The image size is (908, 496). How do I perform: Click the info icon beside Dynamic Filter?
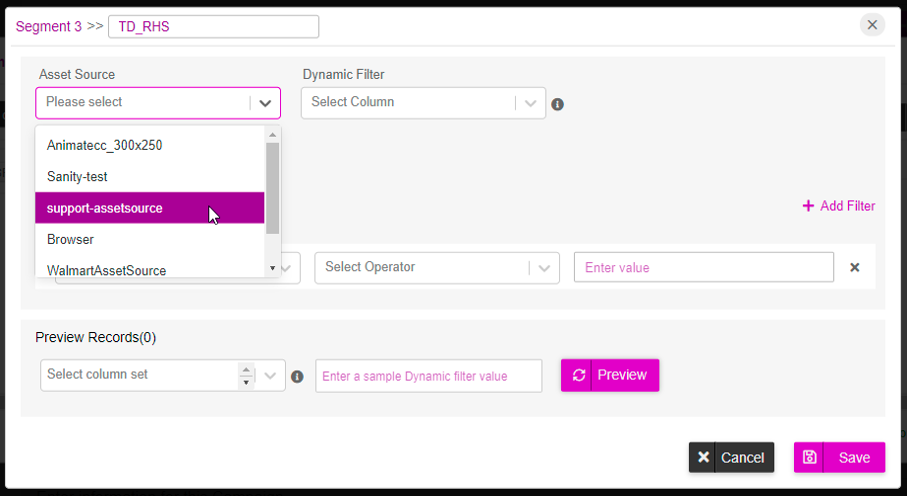pos(558,104)
